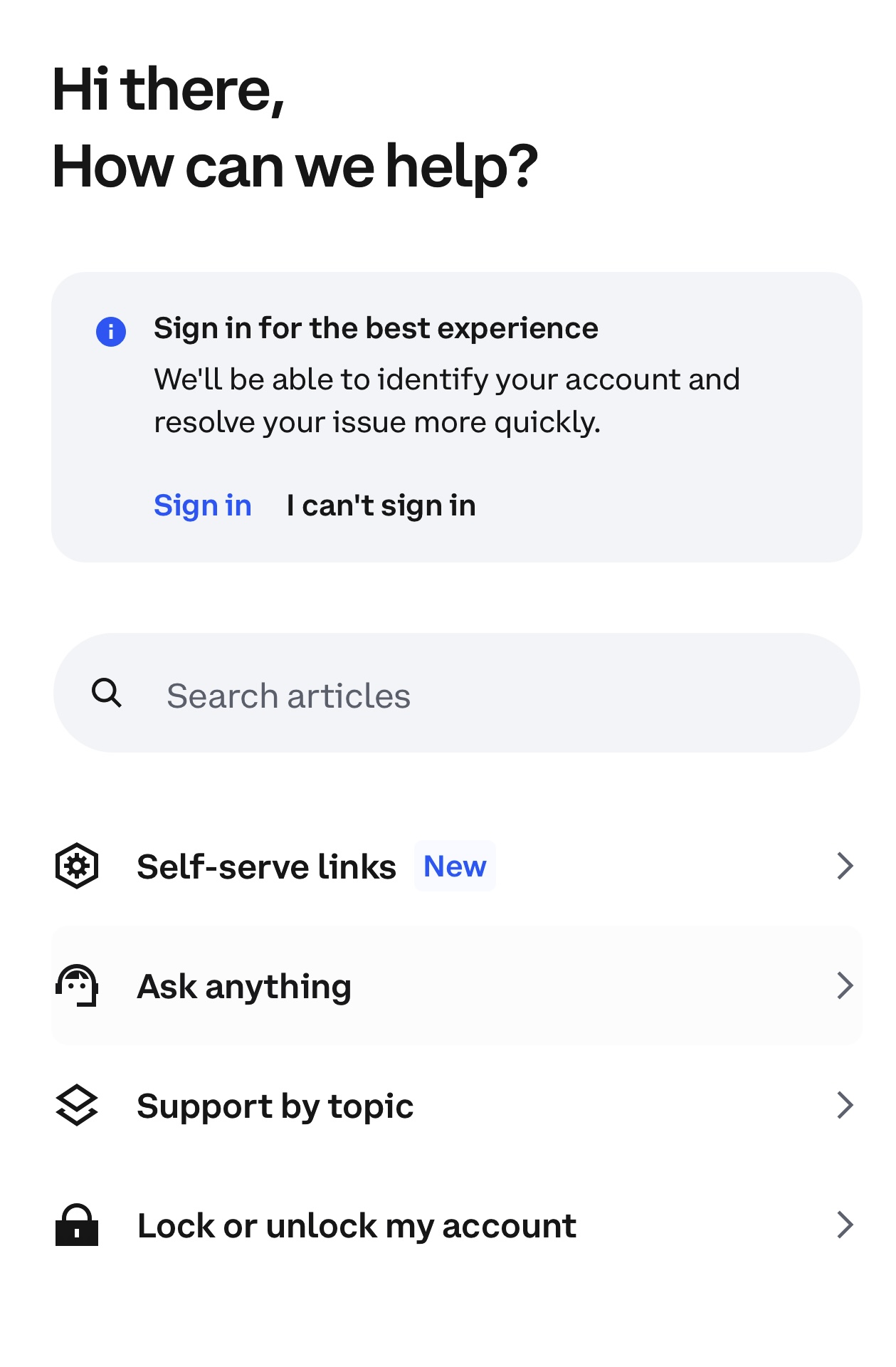Image resolution: width=896 pixels, height=1367 pixels.
Task: Open Lock or unlock chevron arrow
Action: click(x=845, y=1225)
